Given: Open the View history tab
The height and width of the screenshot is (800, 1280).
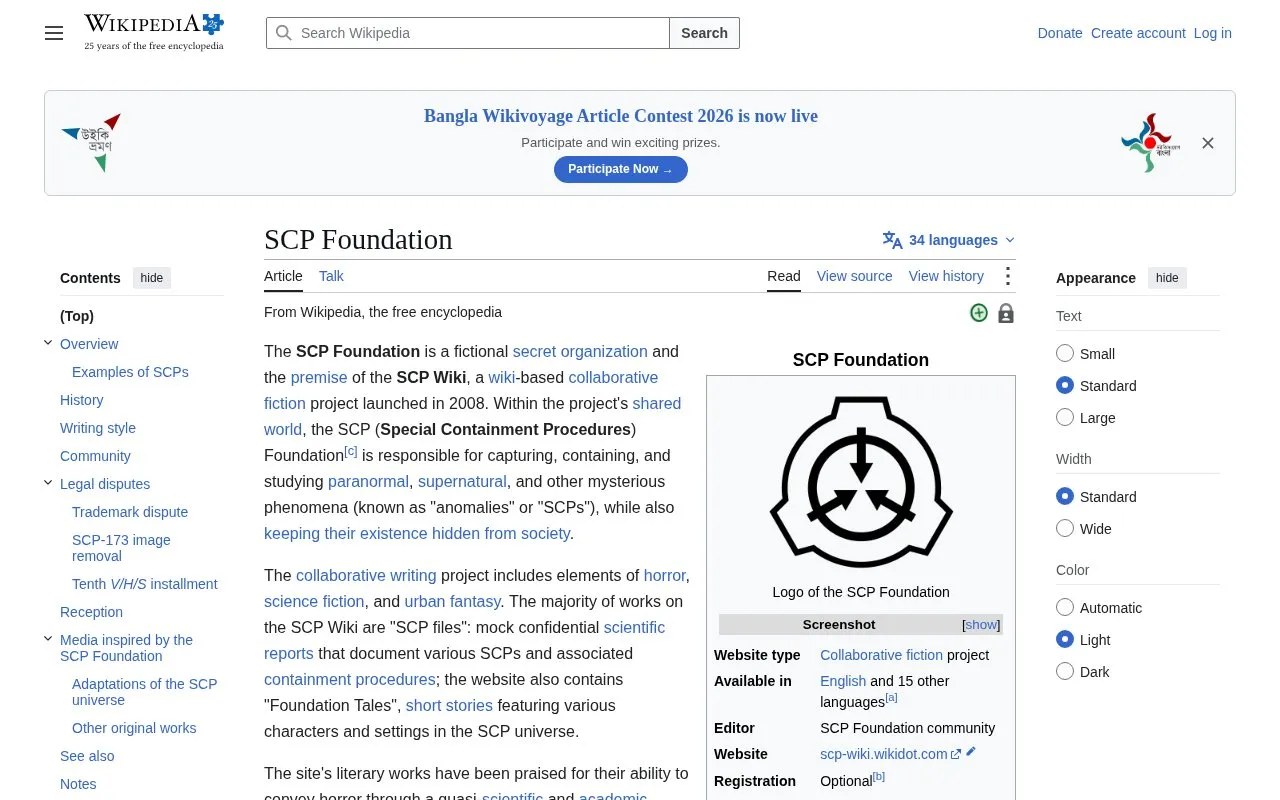Looking at the screenshot, I should click(946, 276).
